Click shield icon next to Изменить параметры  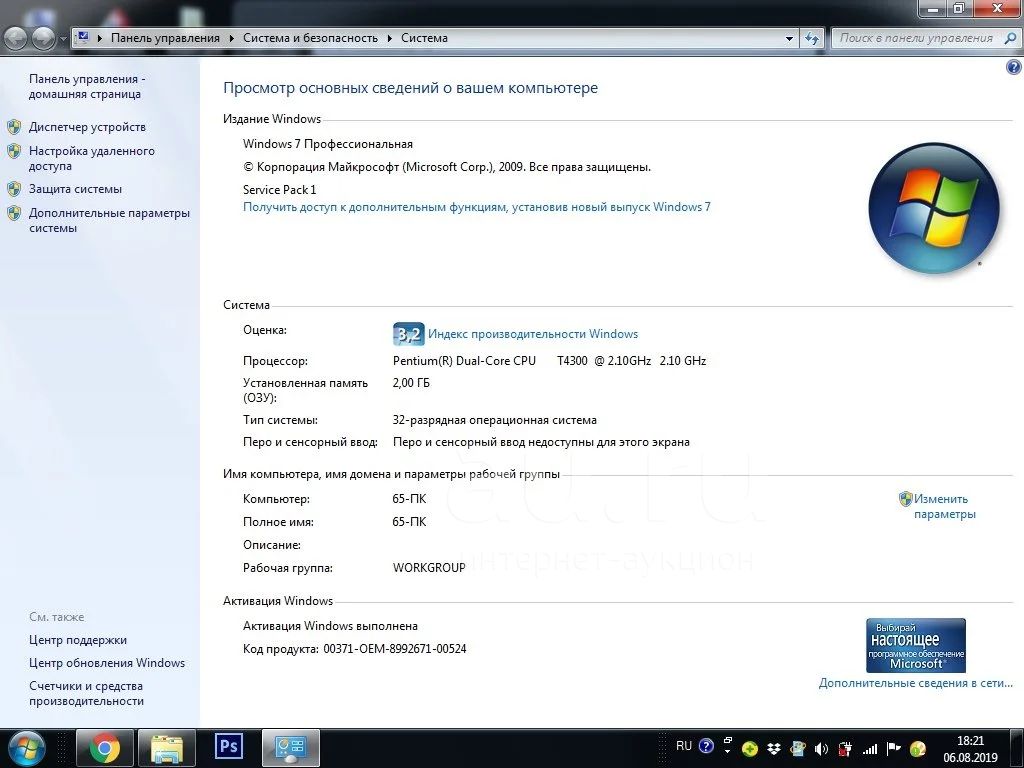tap(905, 499)
